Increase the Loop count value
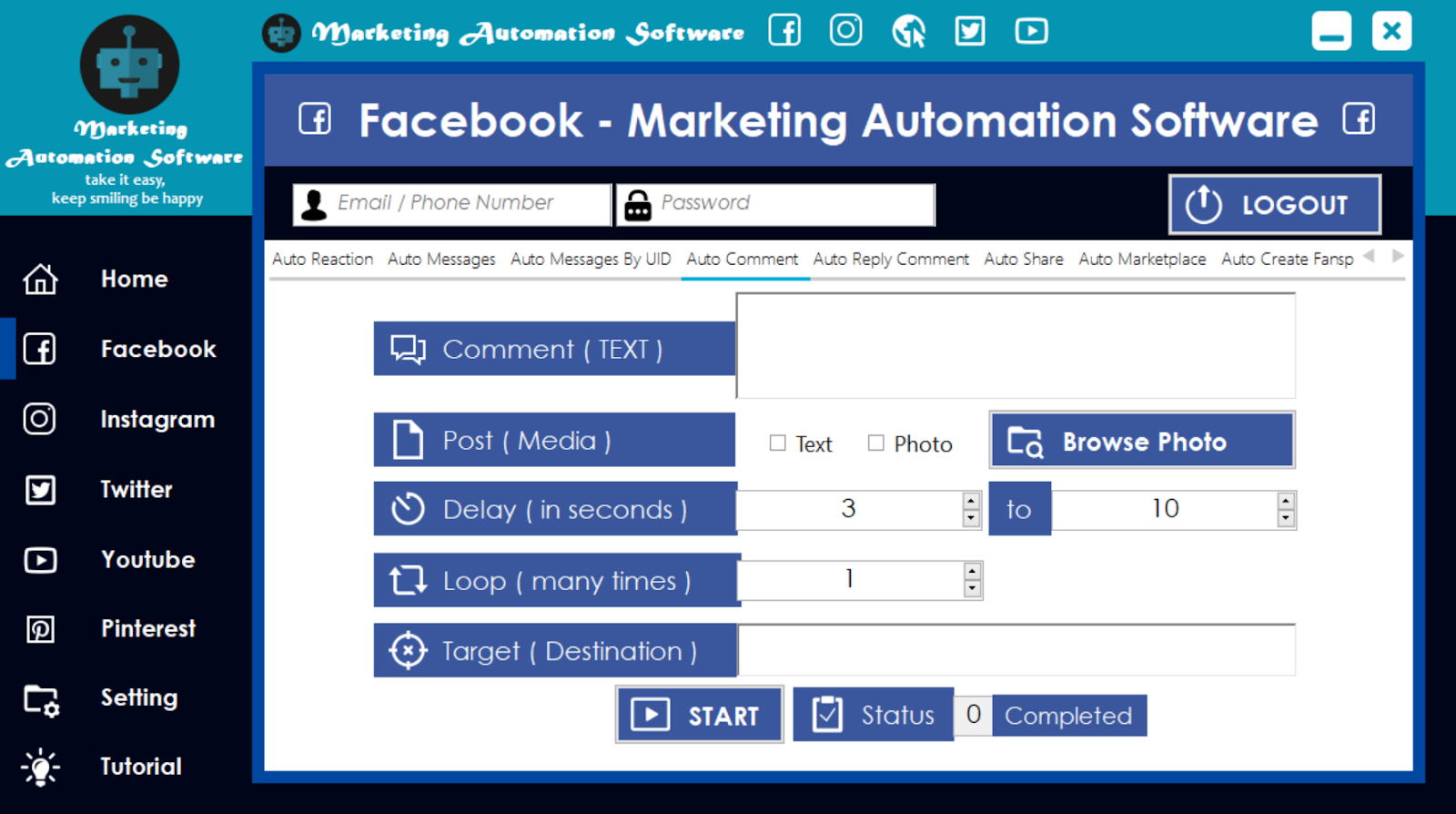This screenshot has width=1456, height=814. pos(972,571)
